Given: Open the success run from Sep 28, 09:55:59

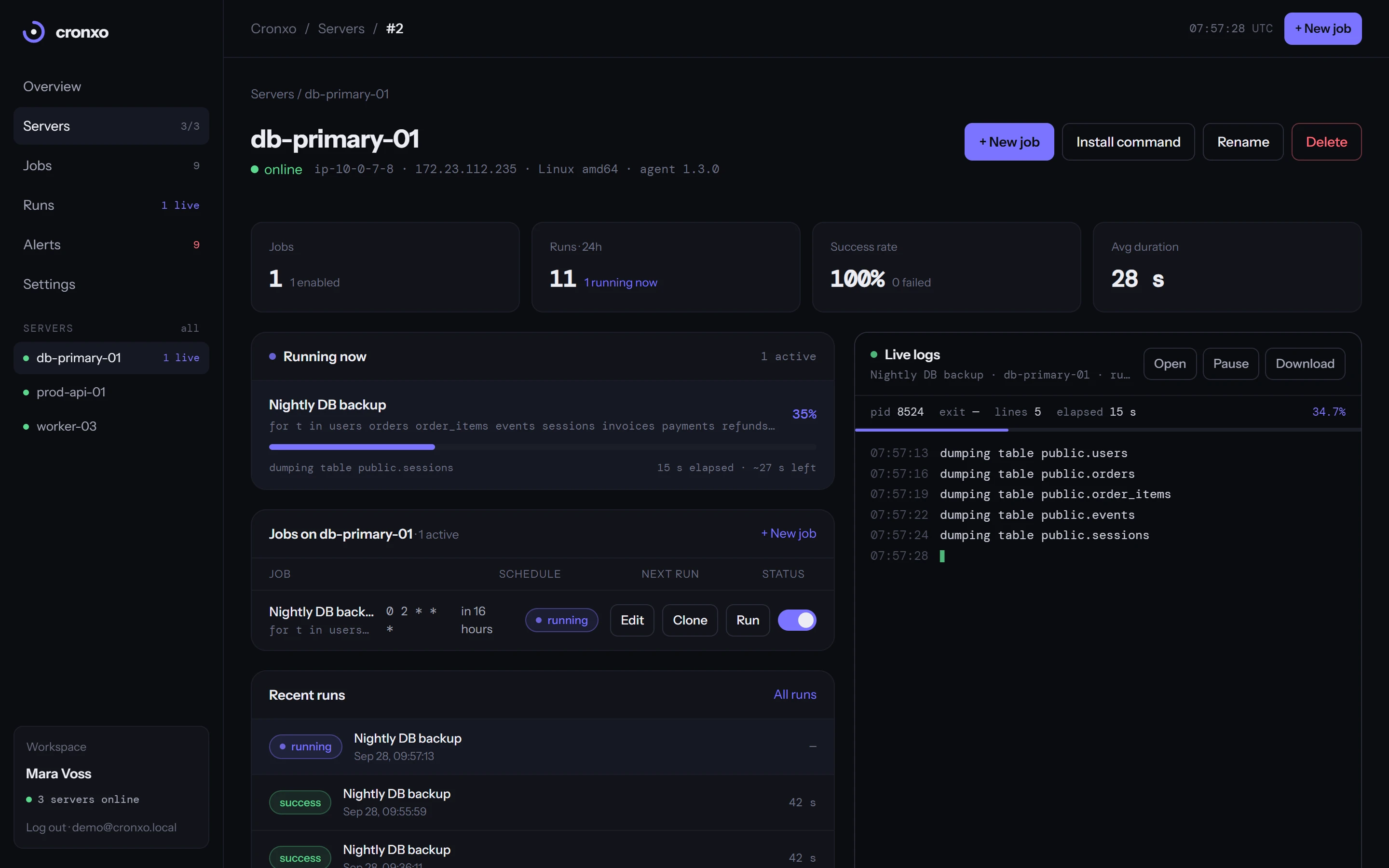Looking at the screenshot, I should coord(543,802).
